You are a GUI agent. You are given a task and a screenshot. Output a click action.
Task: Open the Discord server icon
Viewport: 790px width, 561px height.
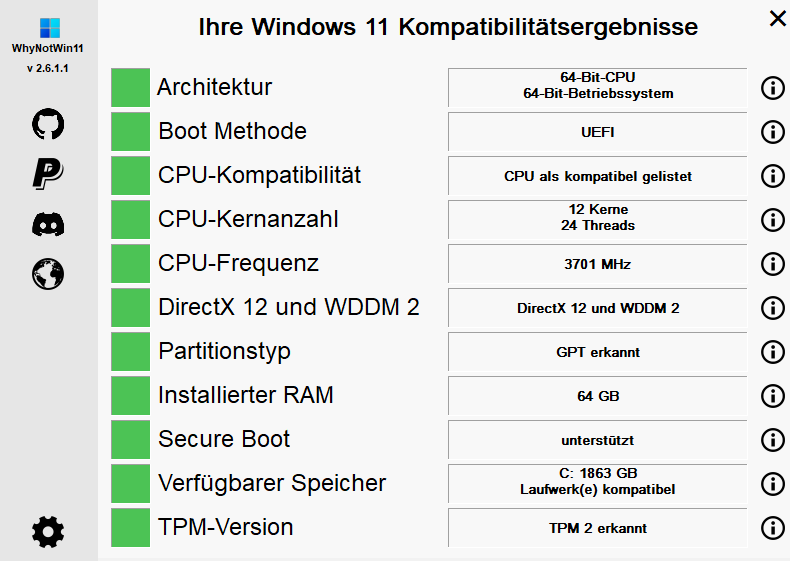click(x=48, y=224)
